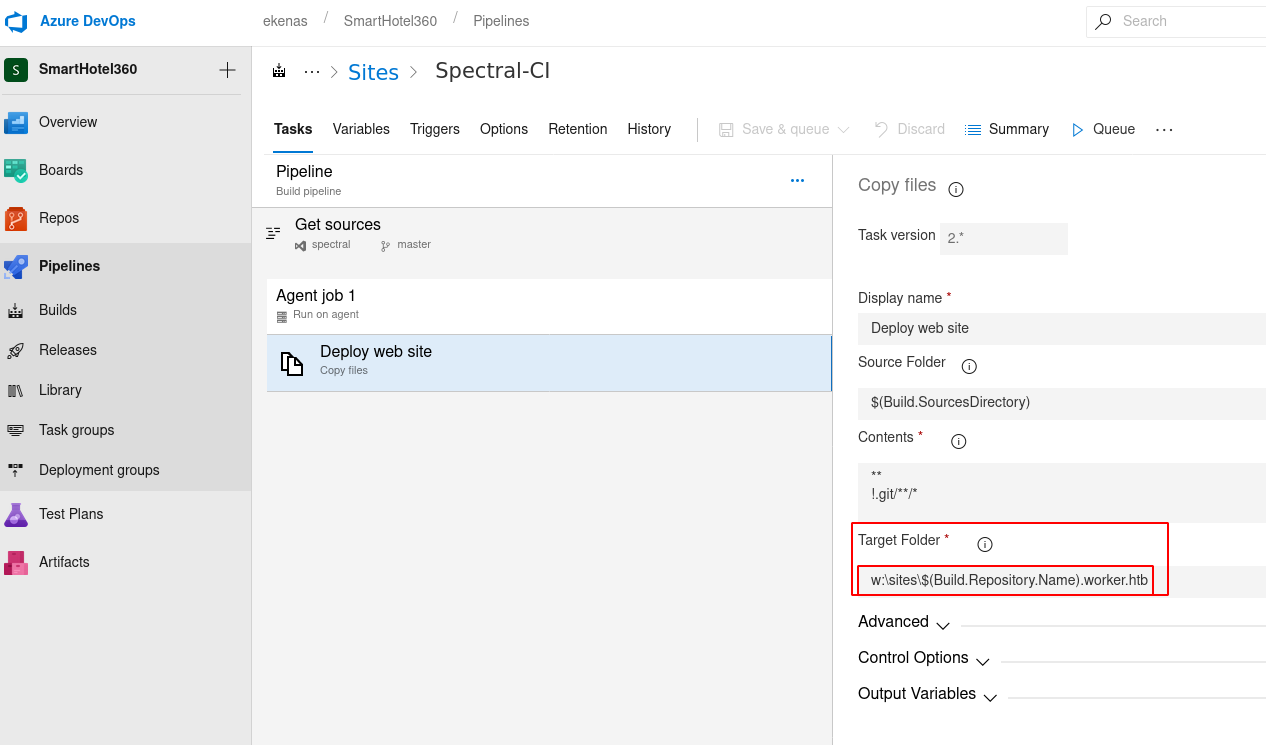Switch to the Triggers tab
1266x745 pixels.
tap(435, 129)
